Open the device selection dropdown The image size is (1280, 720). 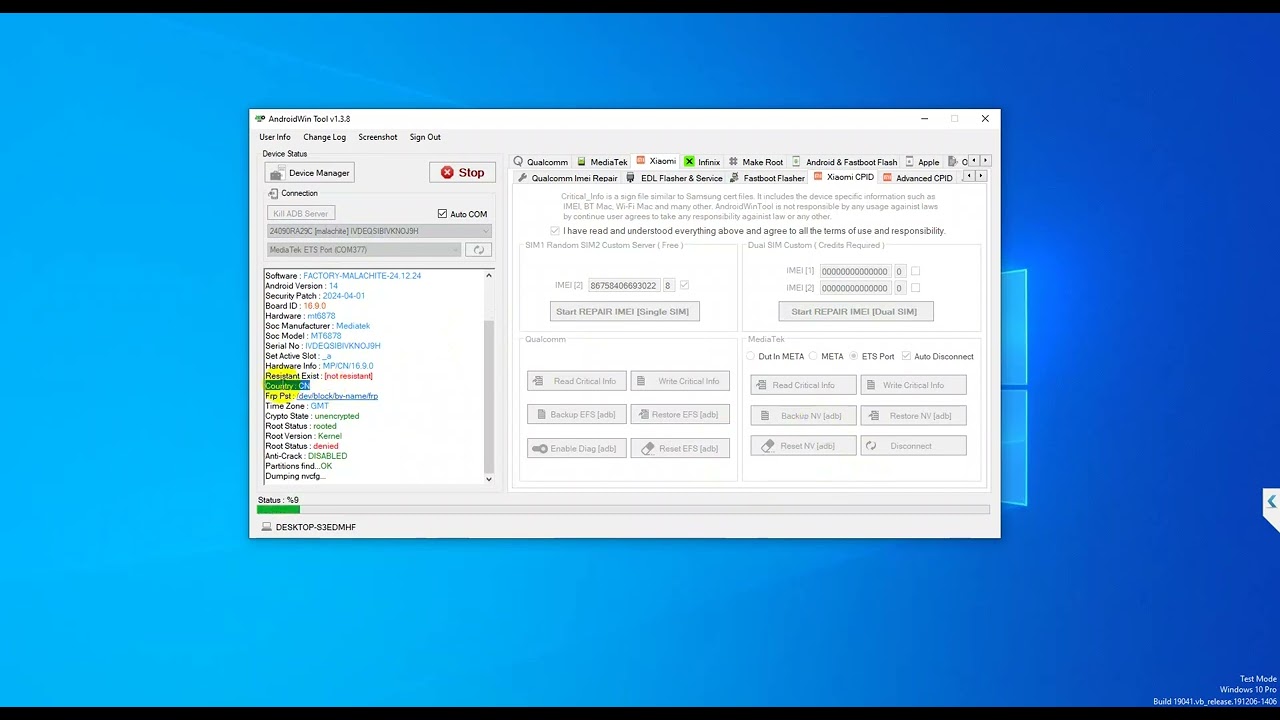click(379, 231)
